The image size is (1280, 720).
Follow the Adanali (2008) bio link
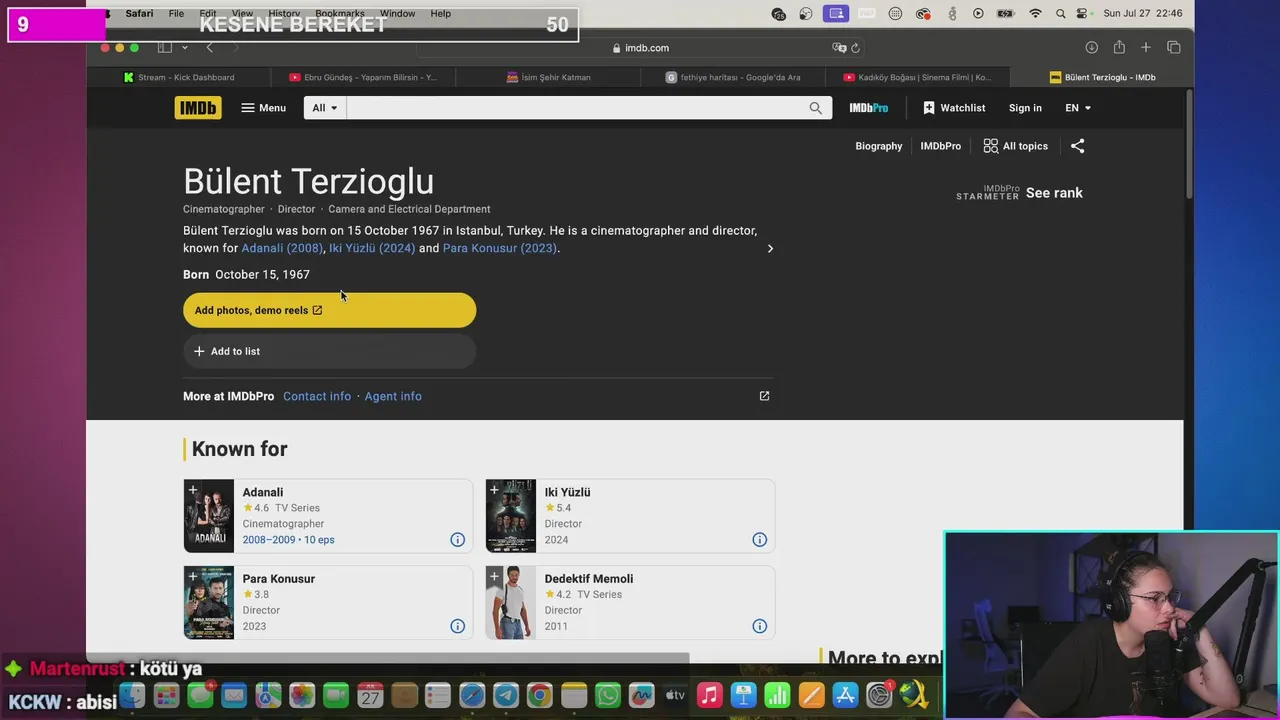click(282, 248)
